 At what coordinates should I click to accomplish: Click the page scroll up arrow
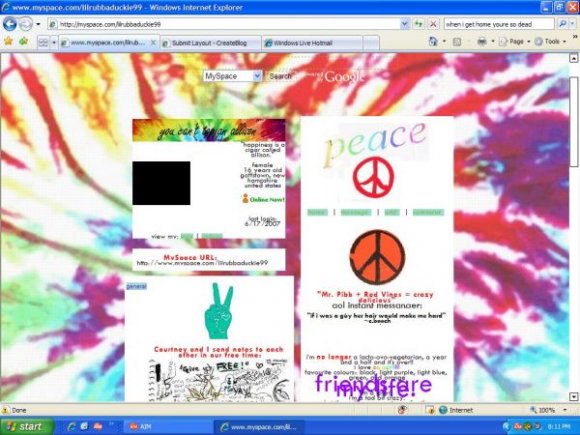[x=574, y=58]
